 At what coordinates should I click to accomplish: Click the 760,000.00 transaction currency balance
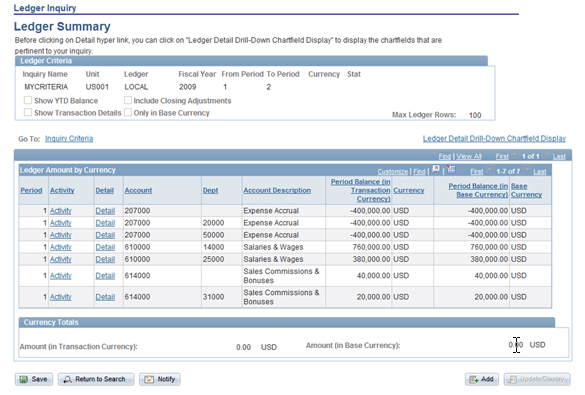[371, 247]
